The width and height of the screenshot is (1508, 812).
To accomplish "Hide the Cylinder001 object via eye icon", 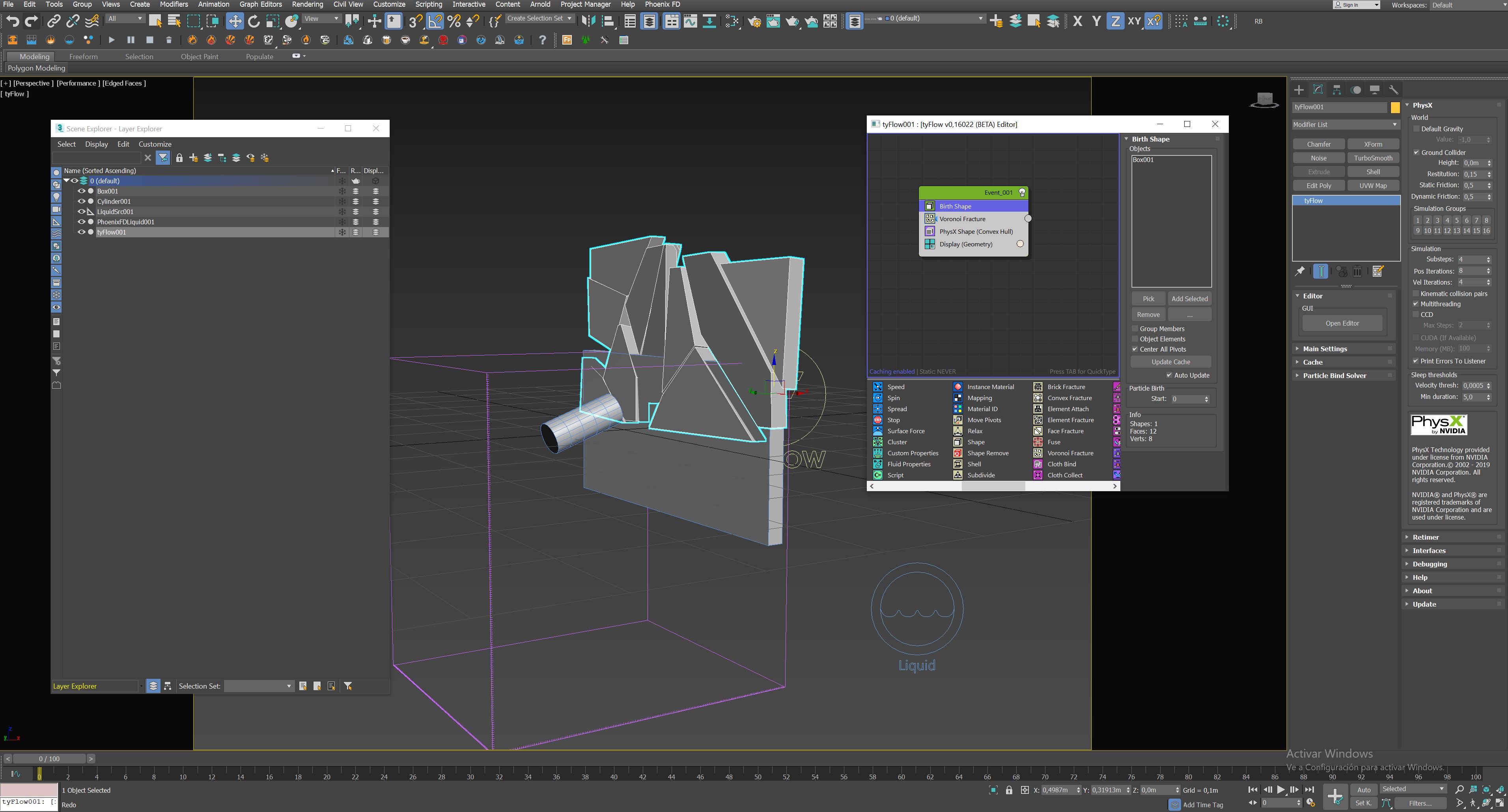I will (81, 201).
